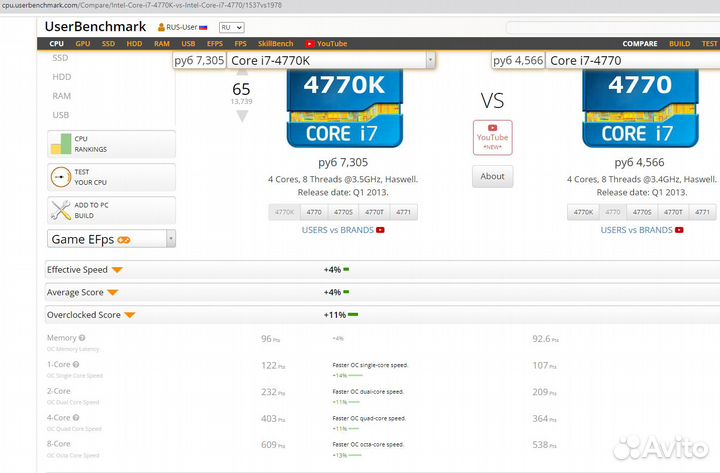
Task: Select 4770T variant under left CPU
Action: coord(374,212)
